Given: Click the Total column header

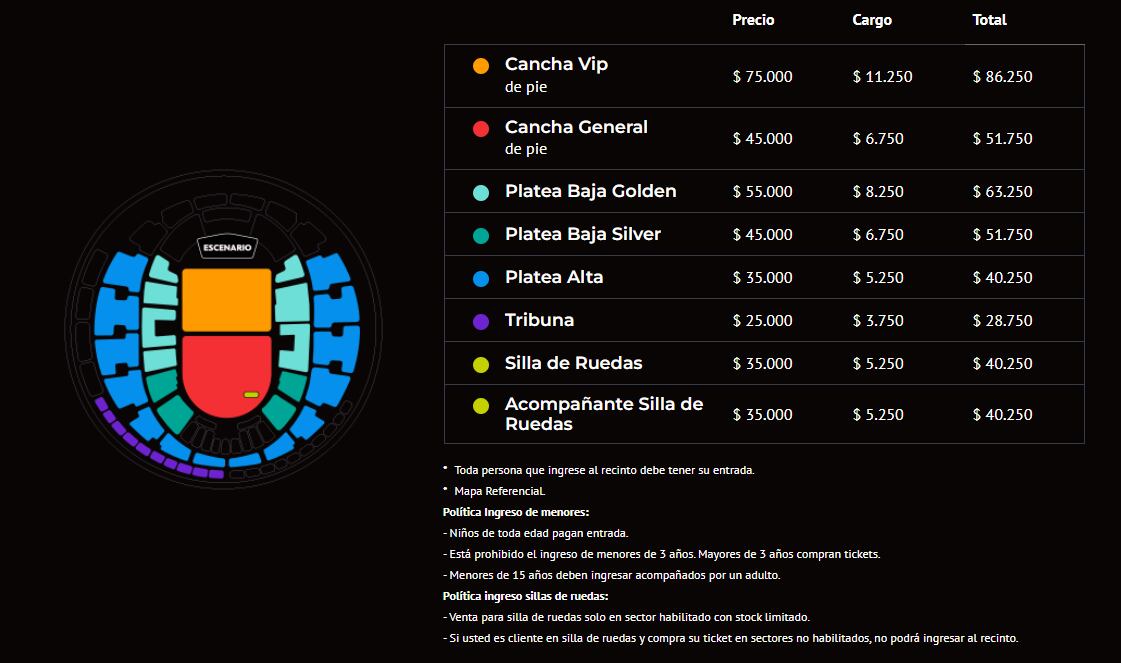Looking at the screenshot, I should click(989, 20).
